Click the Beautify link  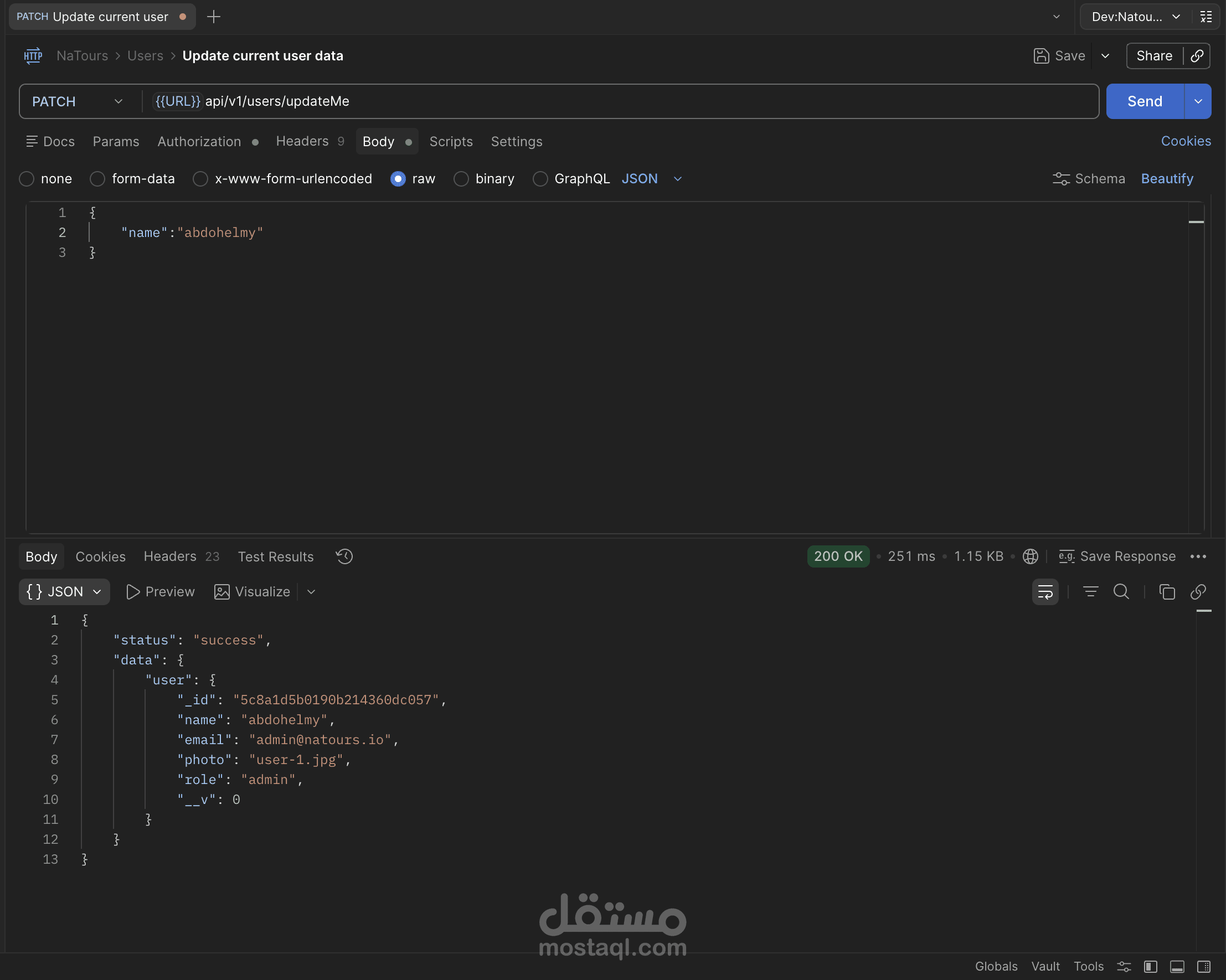[x=1167, y=179]
